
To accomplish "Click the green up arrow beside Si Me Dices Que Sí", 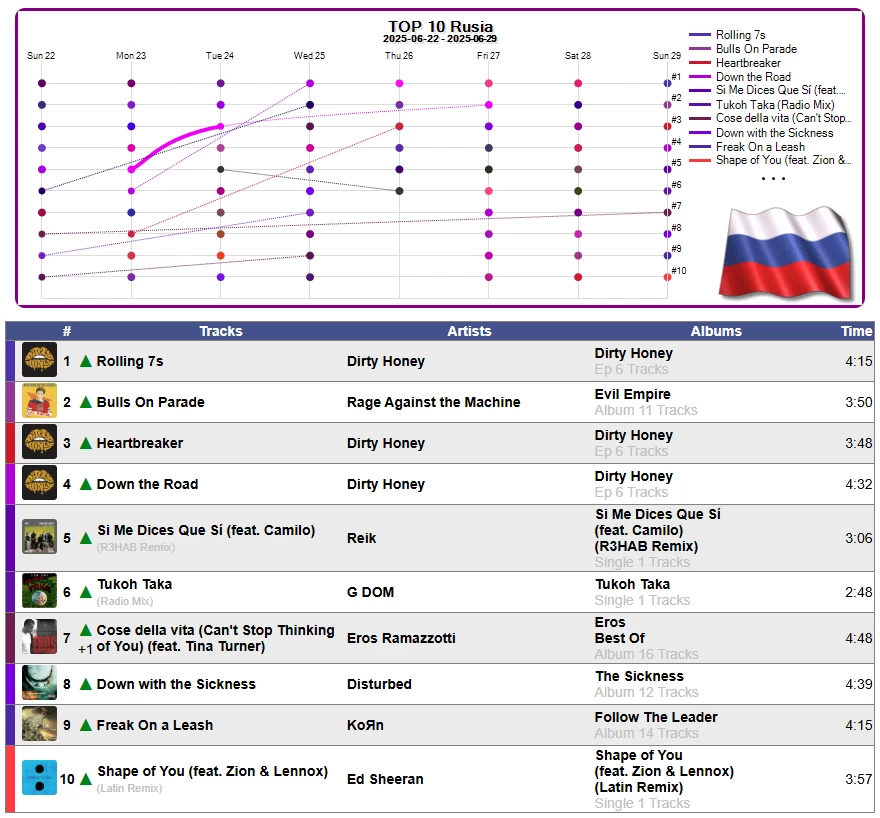I will tap(86, 538).
